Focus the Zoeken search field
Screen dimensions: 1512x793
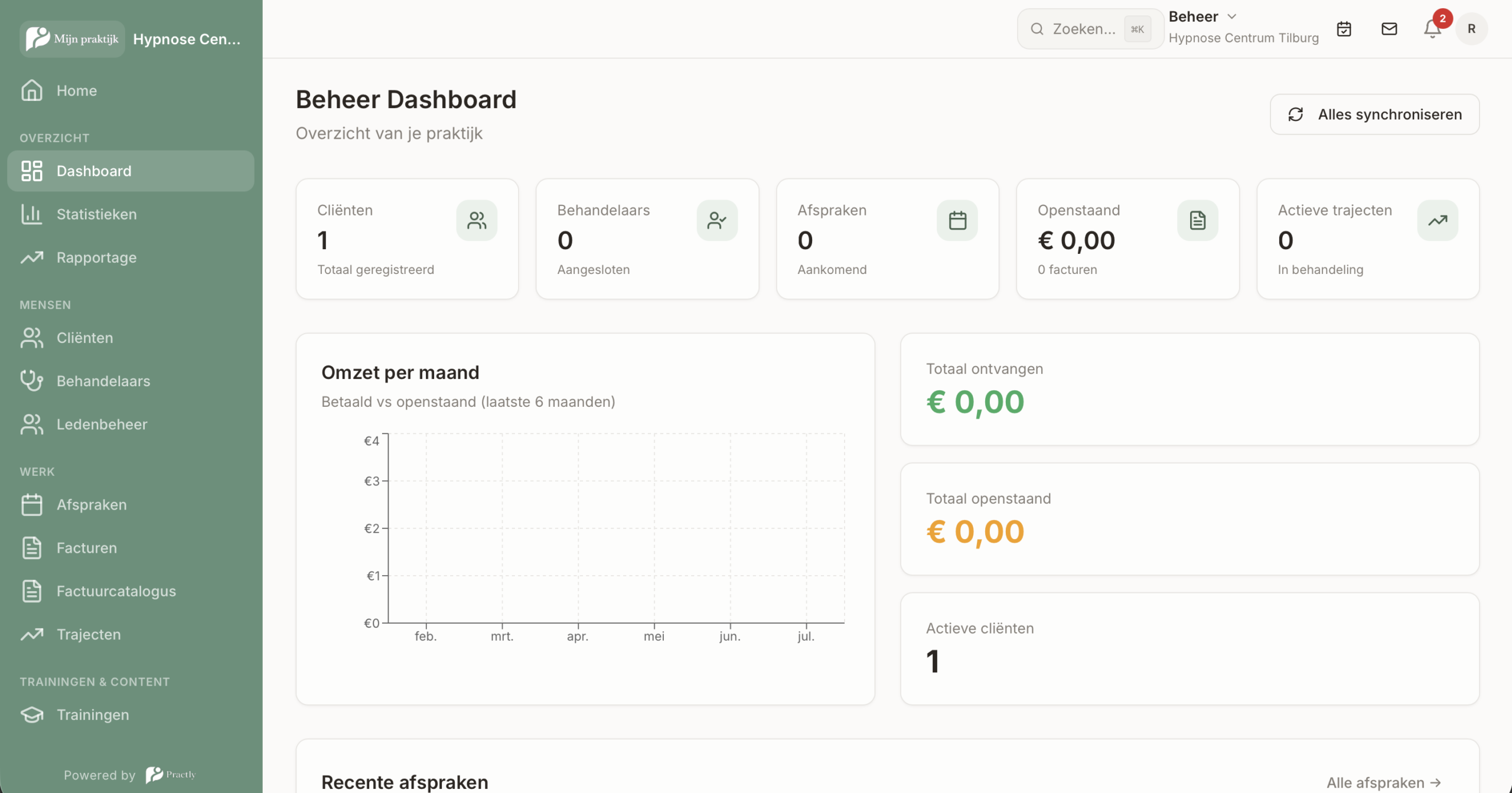click(1090, 29)
